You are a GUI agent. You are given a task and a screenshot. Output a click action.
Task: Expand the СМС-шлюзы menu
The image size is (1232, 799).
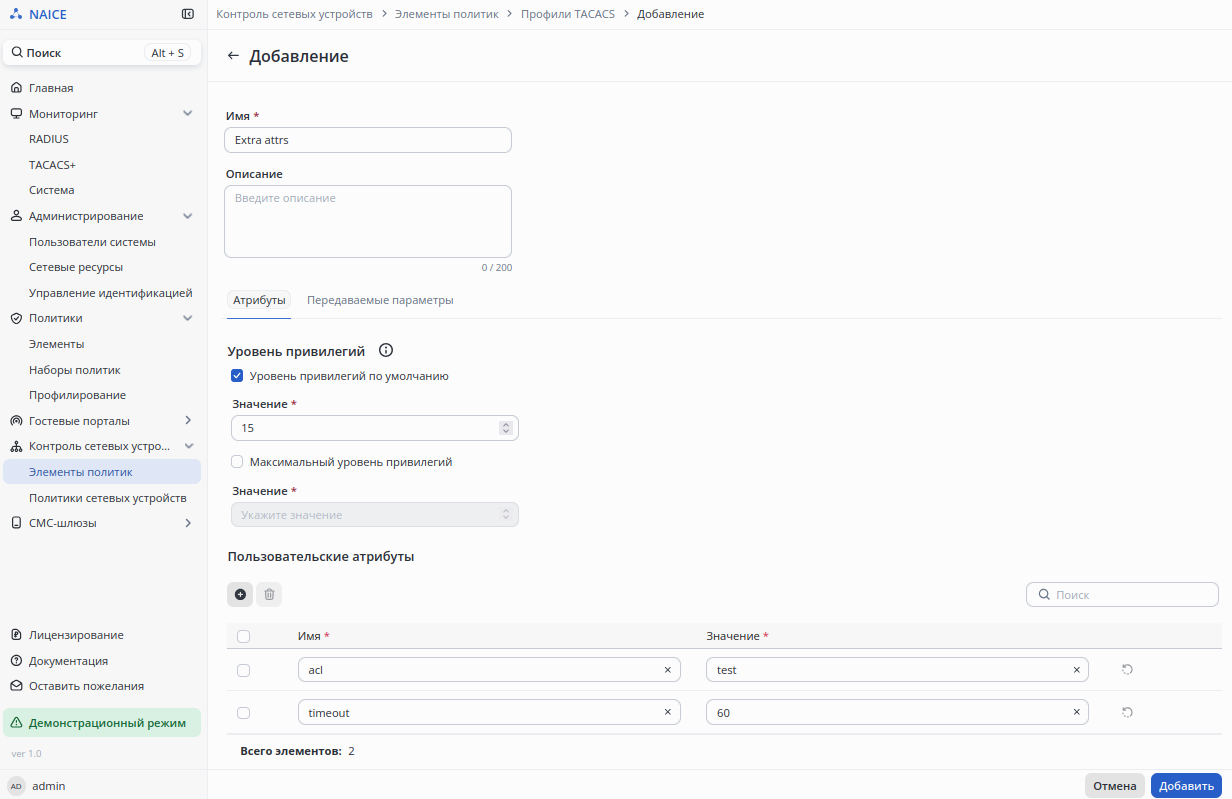[x=187, y=523]
